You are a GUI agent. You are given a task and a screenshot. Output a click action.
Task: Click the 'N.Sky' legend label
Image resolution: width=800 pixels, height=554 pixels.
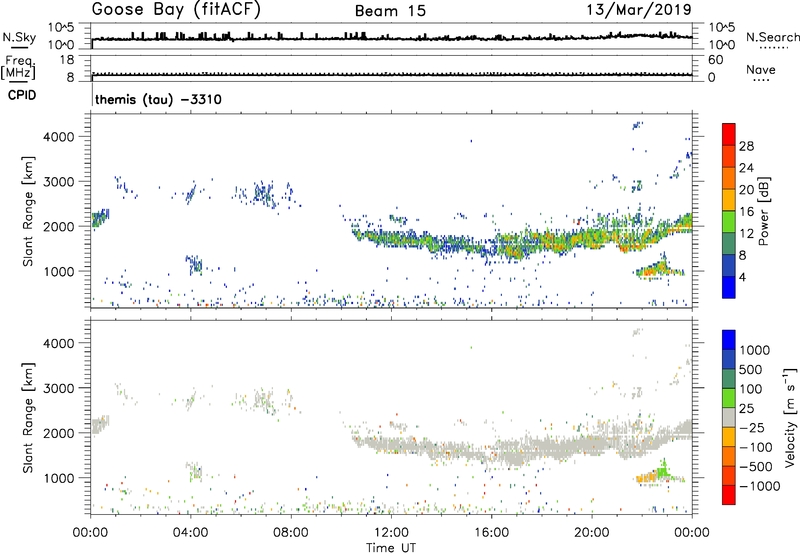click(x=19, y=37)
